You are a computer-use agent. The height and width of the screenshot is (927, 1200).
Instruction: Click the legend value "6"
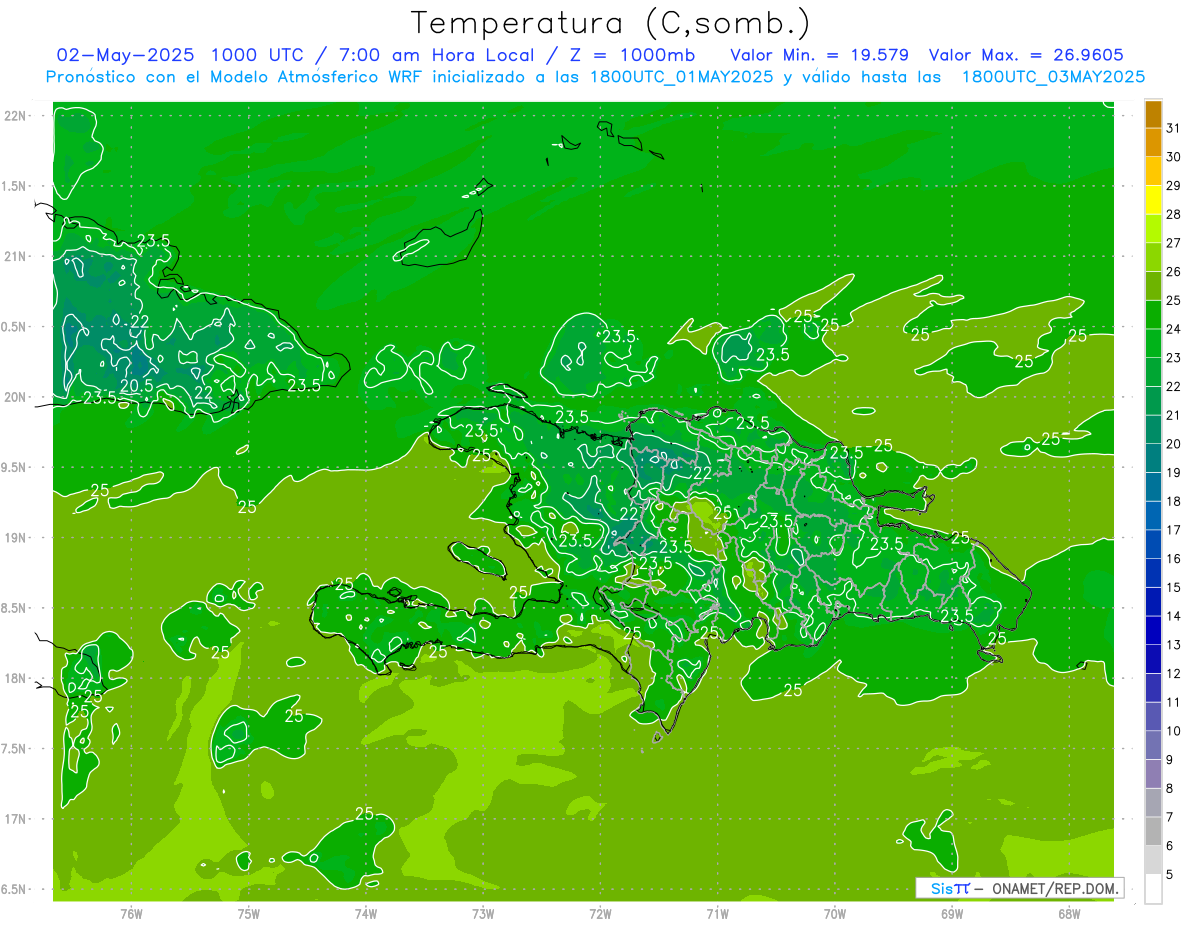(1170, 846)
